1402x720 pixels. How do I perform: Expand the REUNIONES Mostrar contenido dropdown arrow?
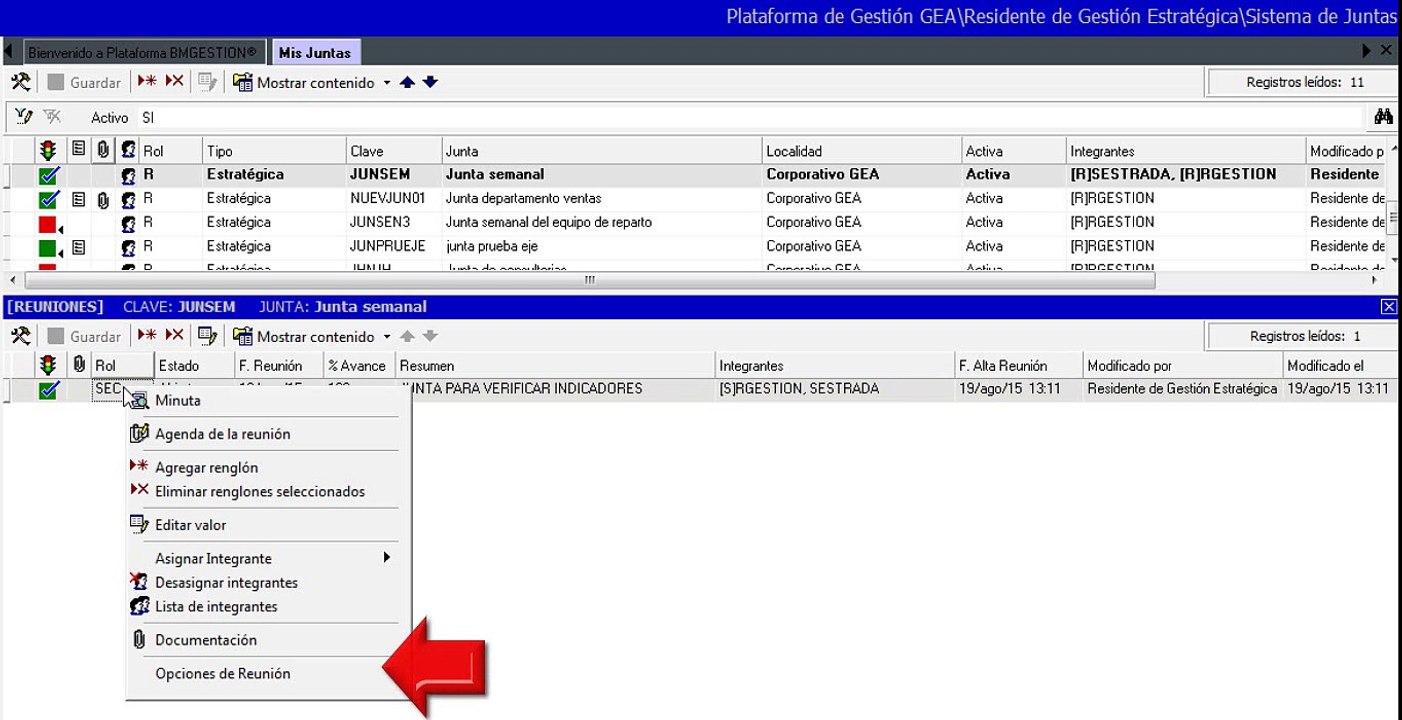(x=387, y=337)
